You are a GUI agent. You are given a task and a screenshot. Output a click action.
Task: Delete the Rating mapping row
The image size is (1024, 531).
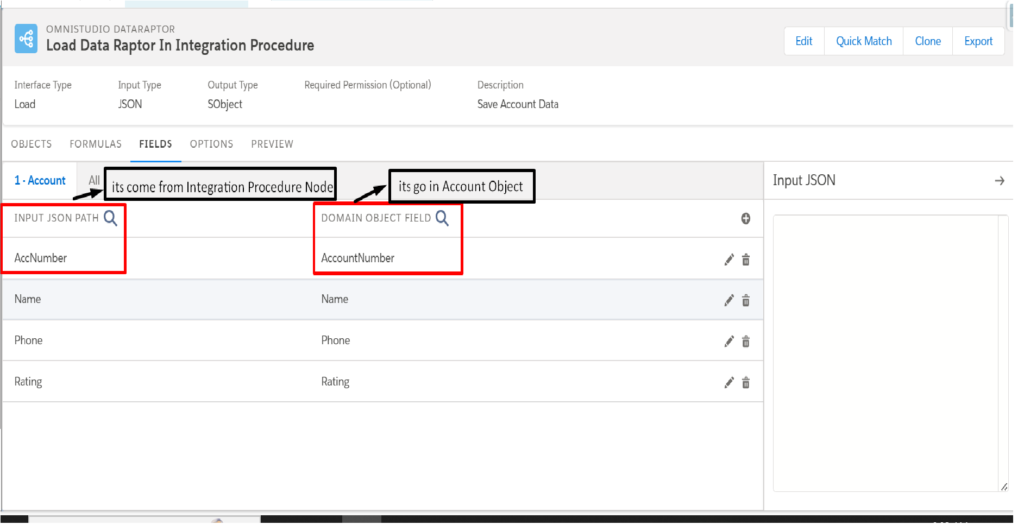coord(746,383)
